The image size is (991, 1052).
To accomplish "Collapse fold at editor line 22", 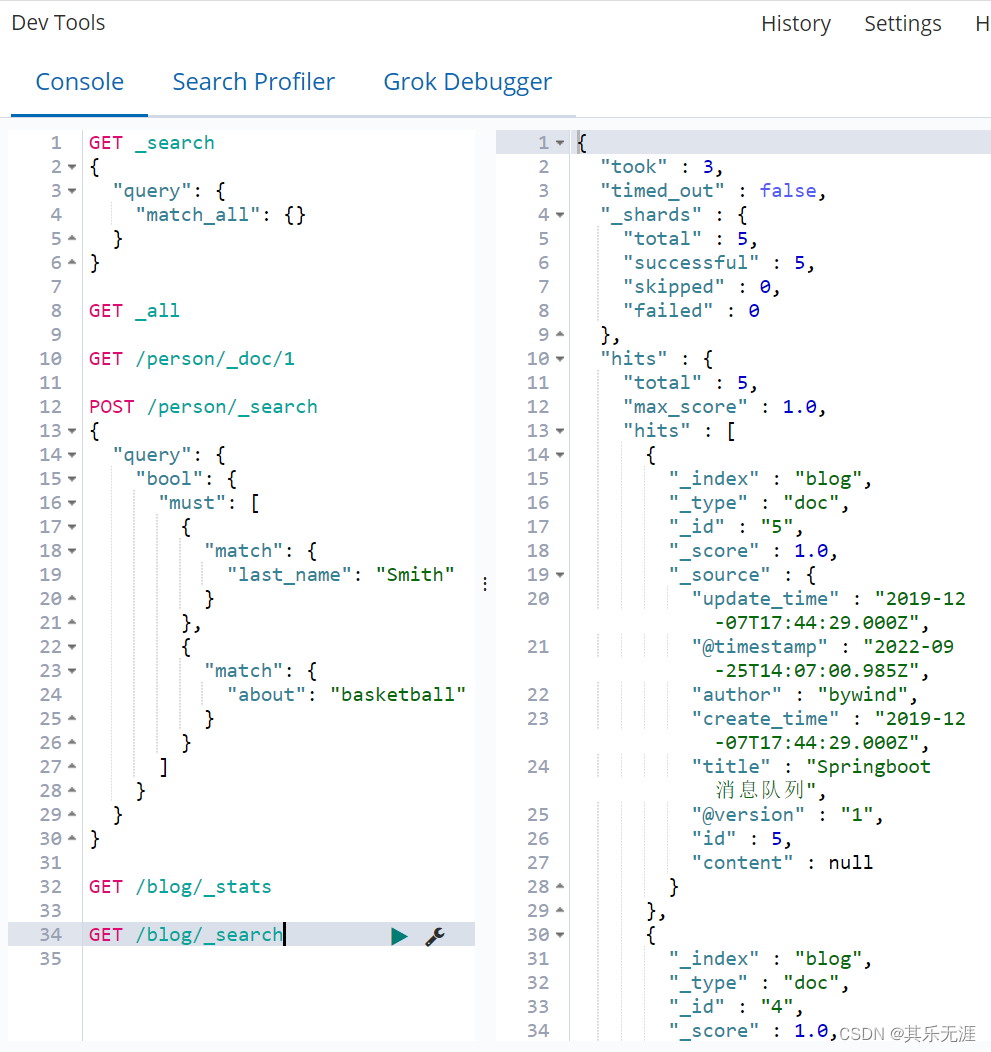I will (x=72, y=647).
